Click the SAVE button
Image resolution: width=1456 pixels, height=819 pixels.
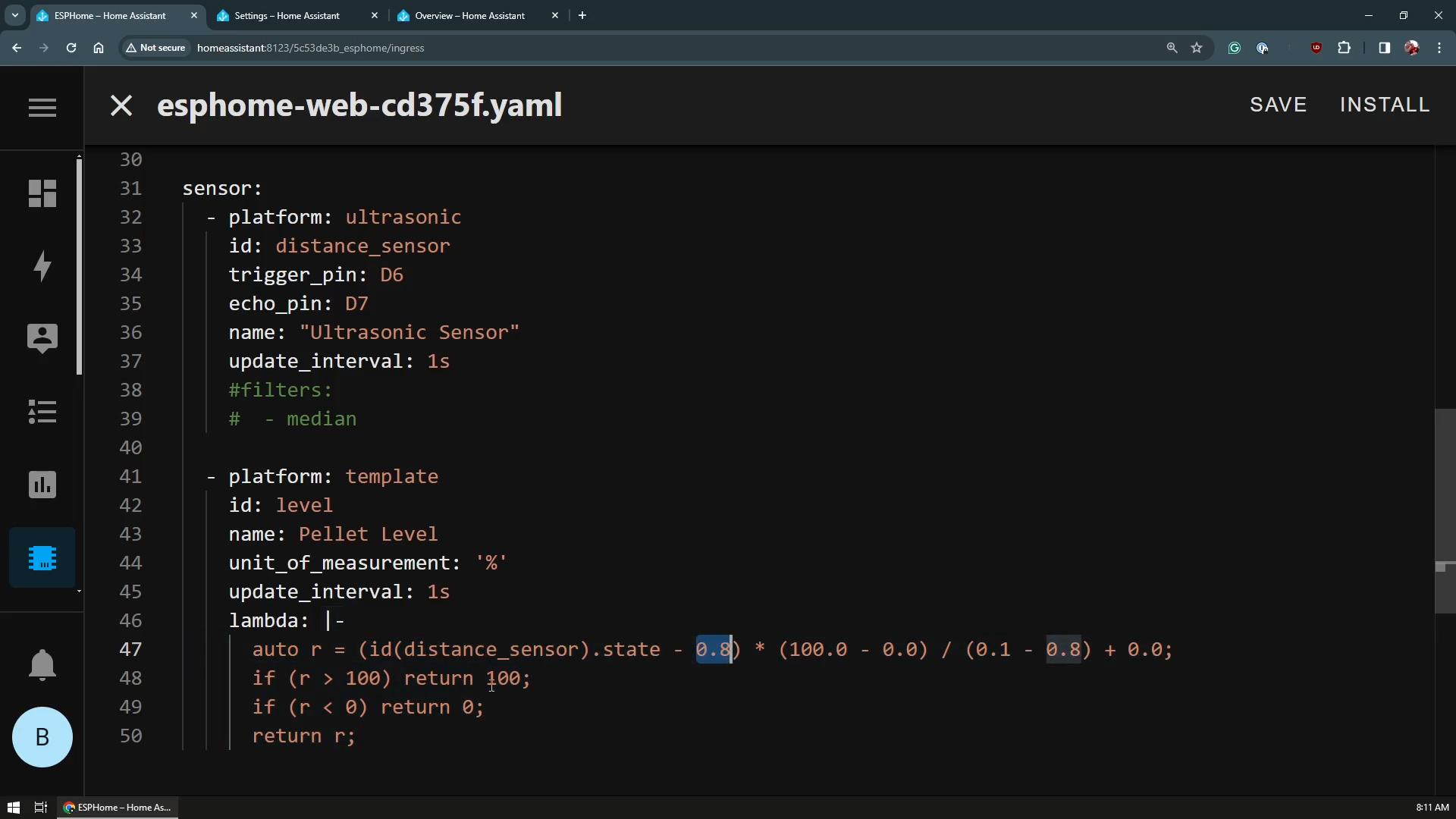(1278, 104)
